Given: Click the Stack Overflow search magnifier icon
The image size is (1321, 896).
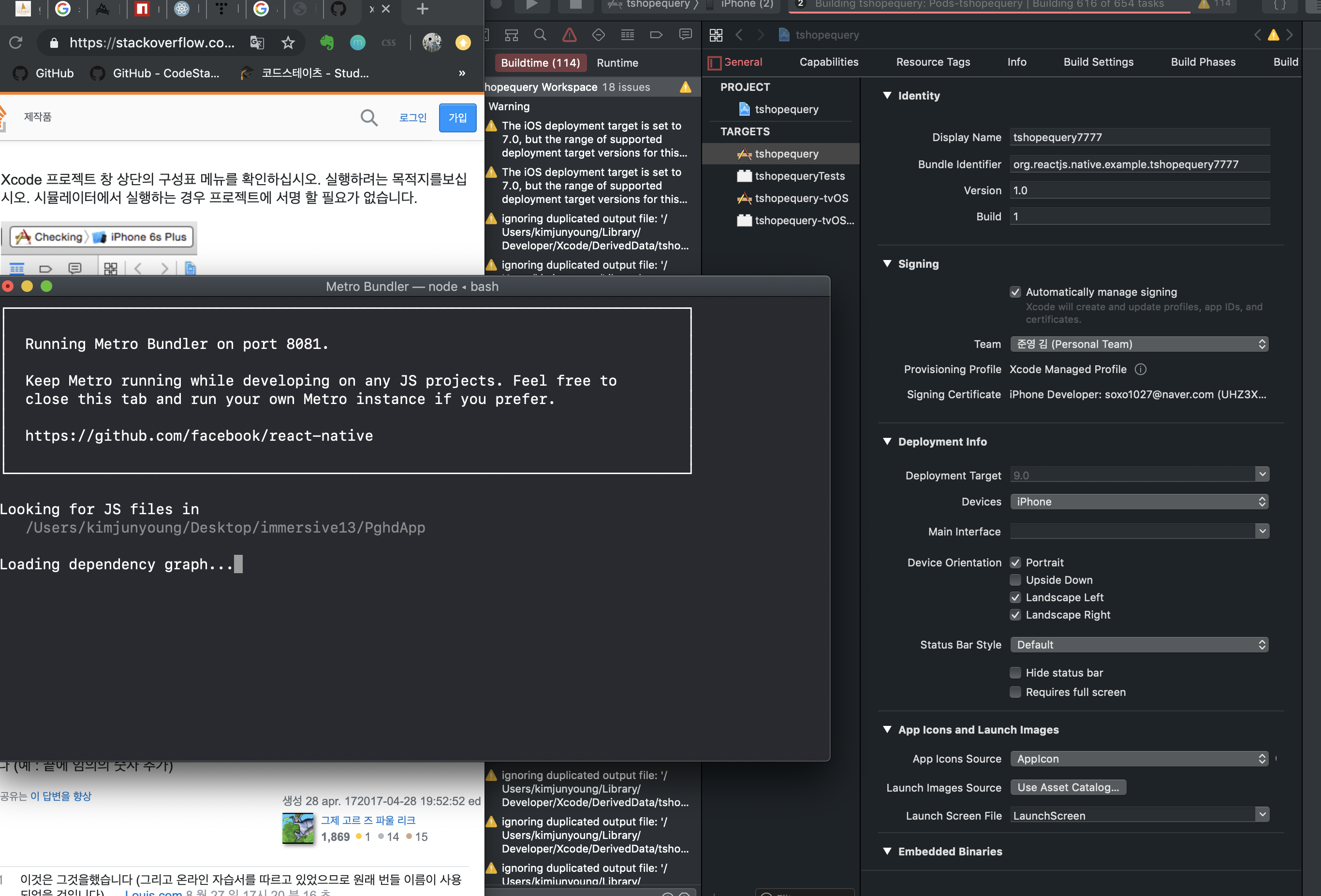Looking at the screenshot, I should [x=369, y=117].
